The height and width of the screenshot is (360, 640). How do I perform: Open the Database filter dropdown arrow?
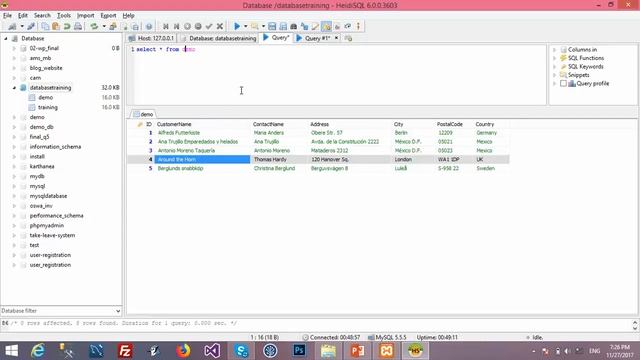(x=118, y=311)
